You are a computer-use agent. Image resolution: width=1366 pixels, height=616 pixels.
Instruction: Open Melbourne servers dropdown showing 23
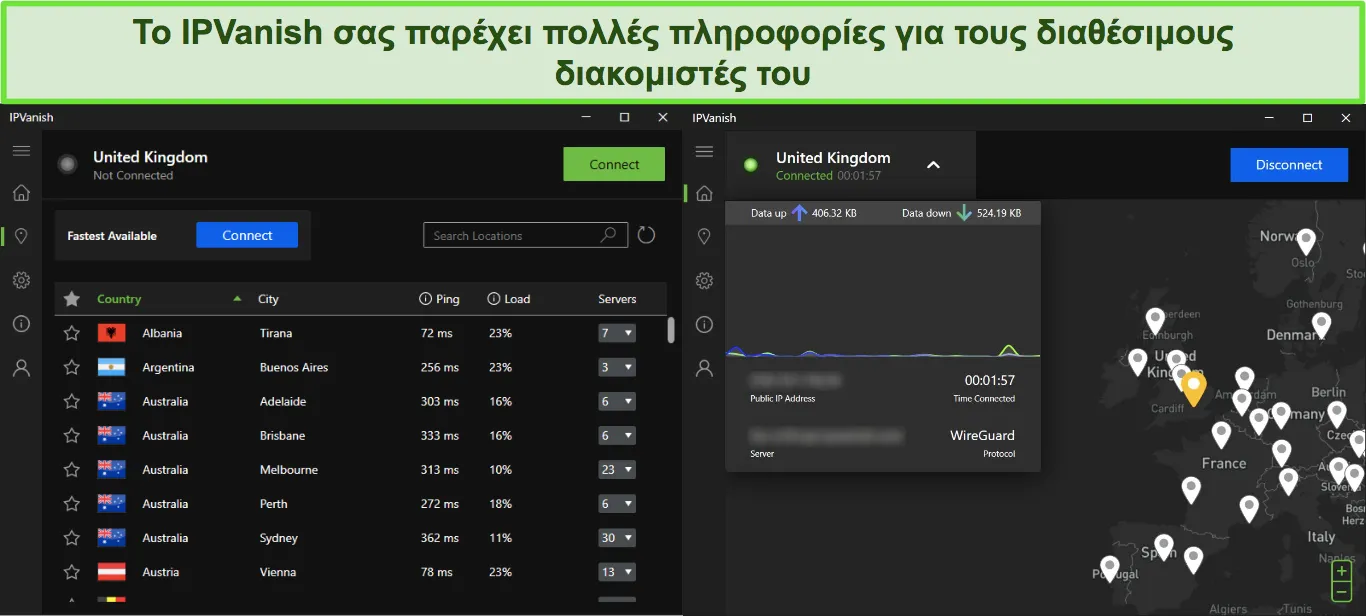tap(617, 469)
